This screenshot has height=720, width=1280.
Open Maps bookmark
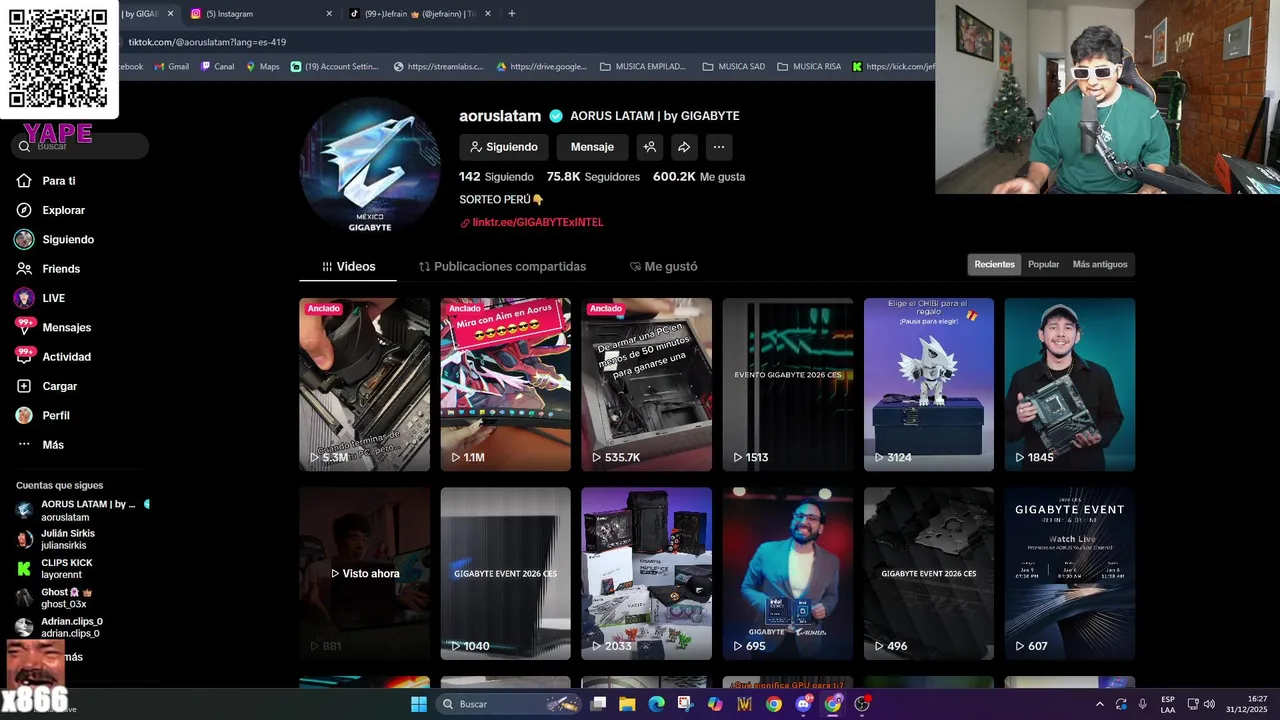tap(262, 67)
